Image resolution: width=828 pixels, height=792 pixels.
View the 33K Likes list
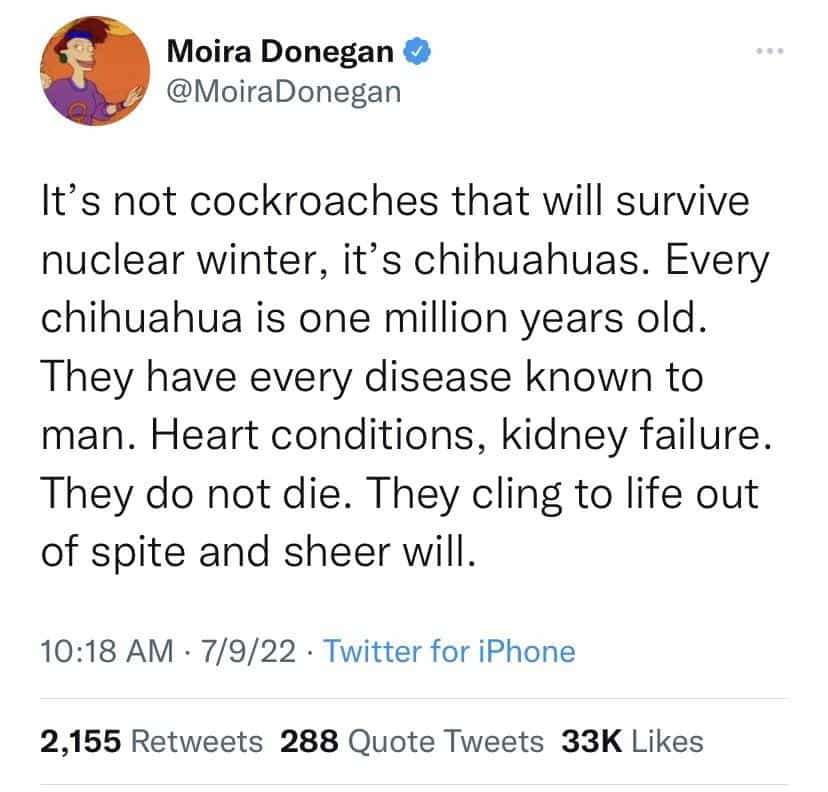coord(632,741)
